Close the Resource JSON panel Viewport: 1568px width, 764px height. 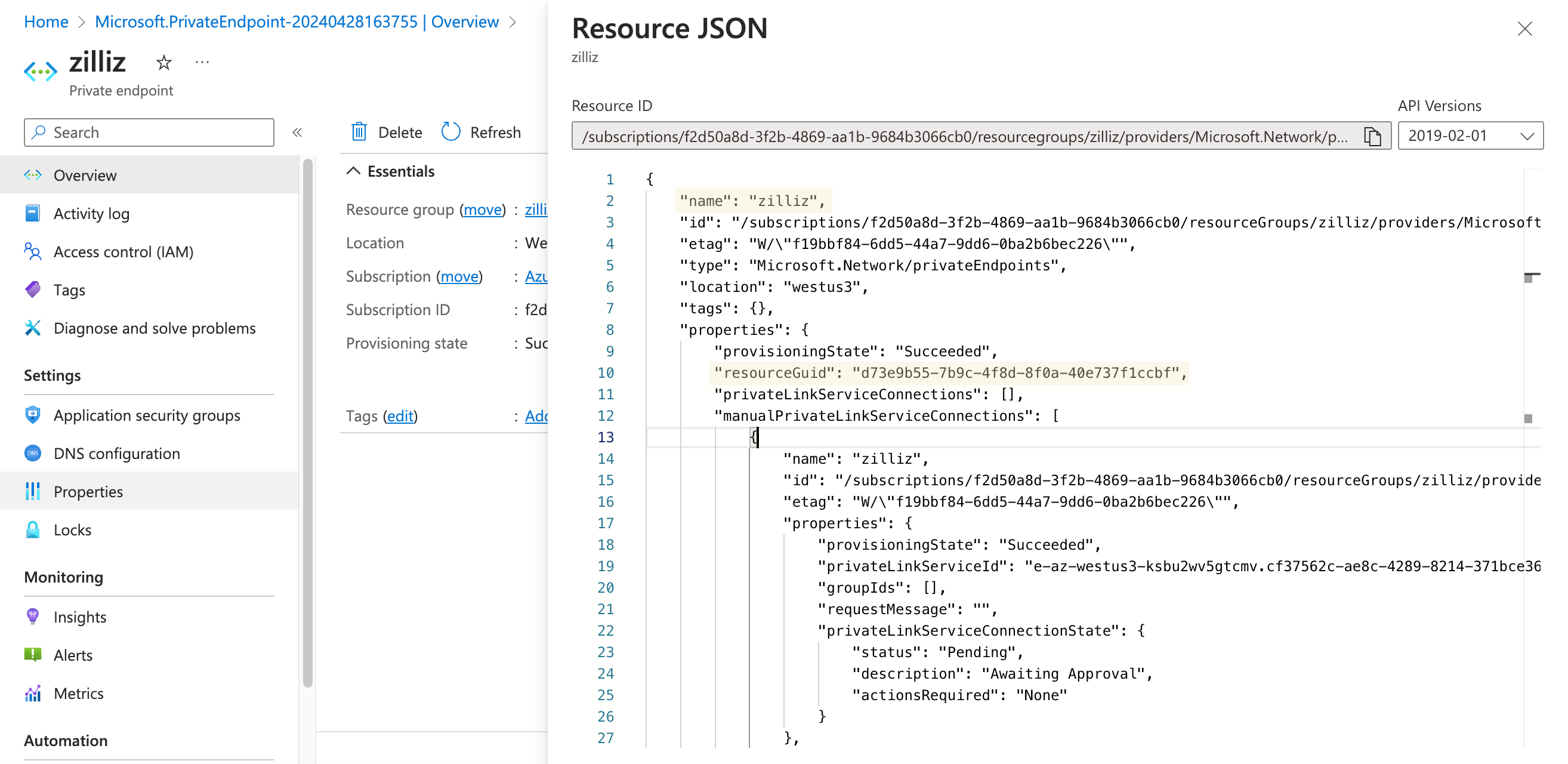coord(1524,29)
